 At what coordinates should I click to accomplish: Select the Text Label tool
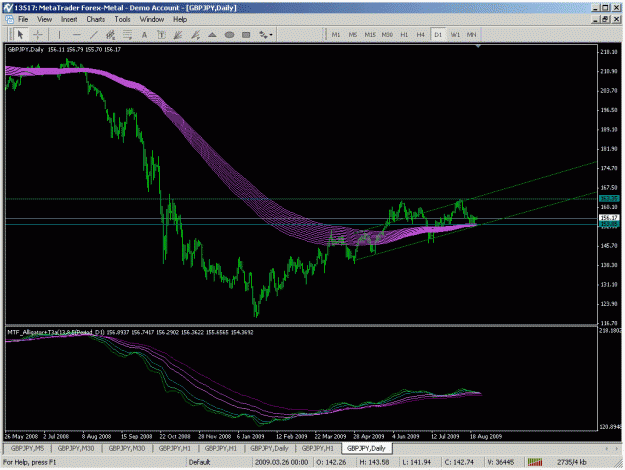click(x=161, y=35)
